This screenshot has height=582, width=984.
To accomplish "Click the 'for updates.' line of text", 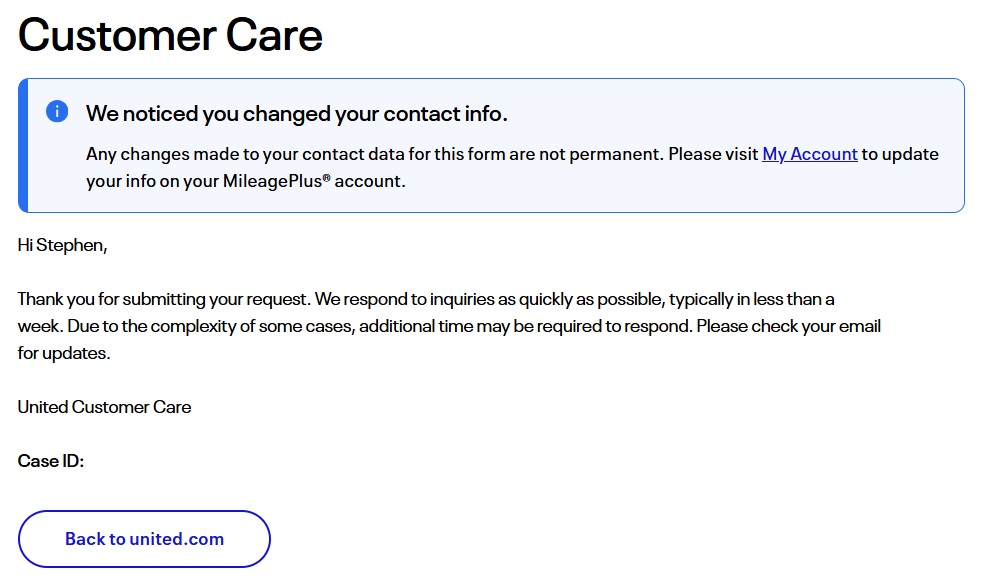I will 63,353.
